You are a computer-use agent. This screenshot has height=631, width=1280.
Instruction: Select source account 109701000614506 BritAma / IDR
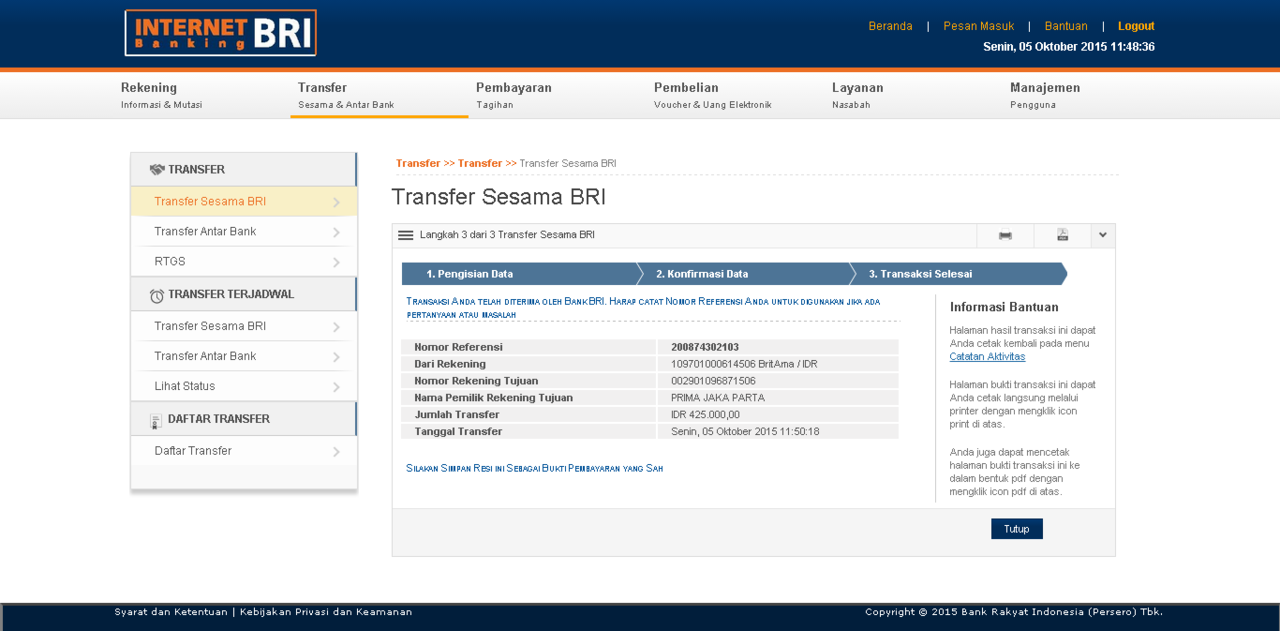[x=744, y=364]
